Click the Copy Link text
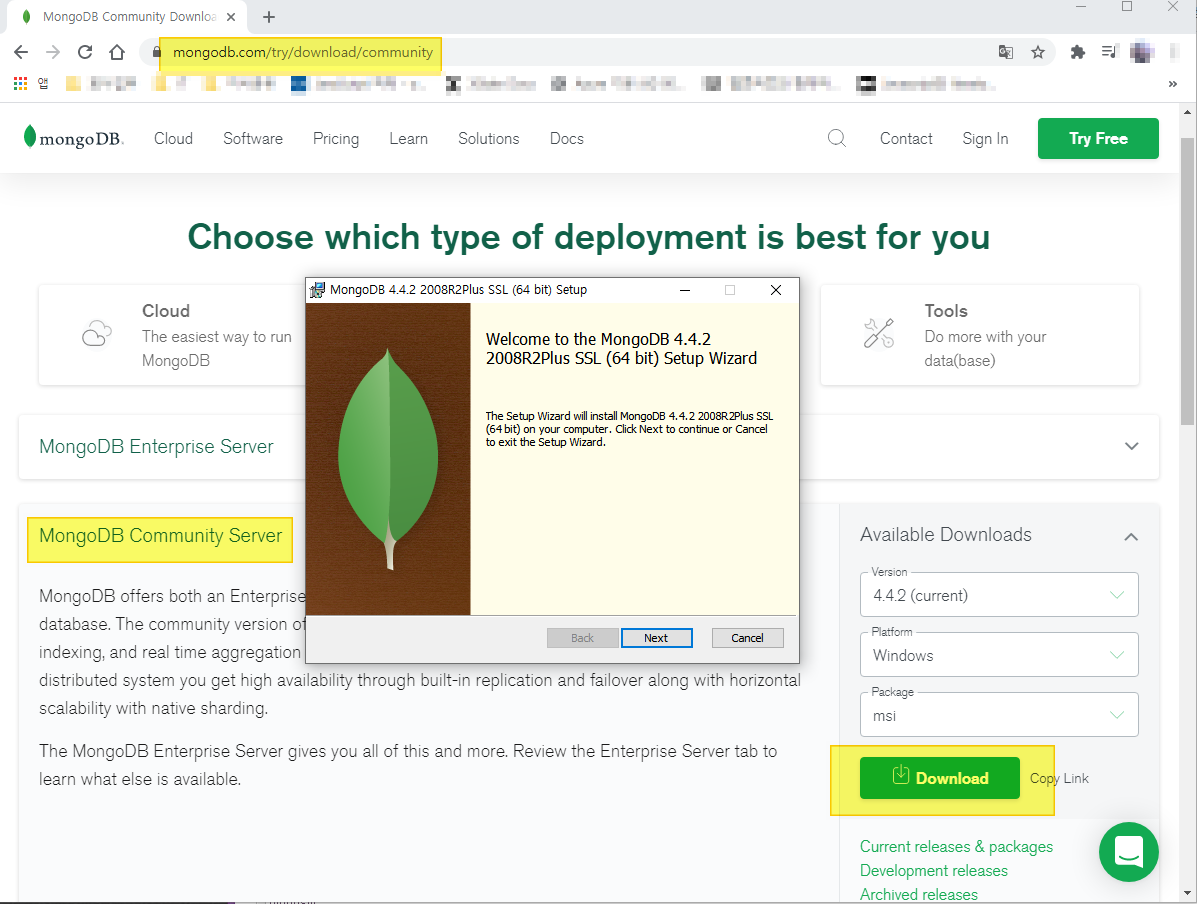Viewport: 1197px width, 904px height. click(1059, 778)
